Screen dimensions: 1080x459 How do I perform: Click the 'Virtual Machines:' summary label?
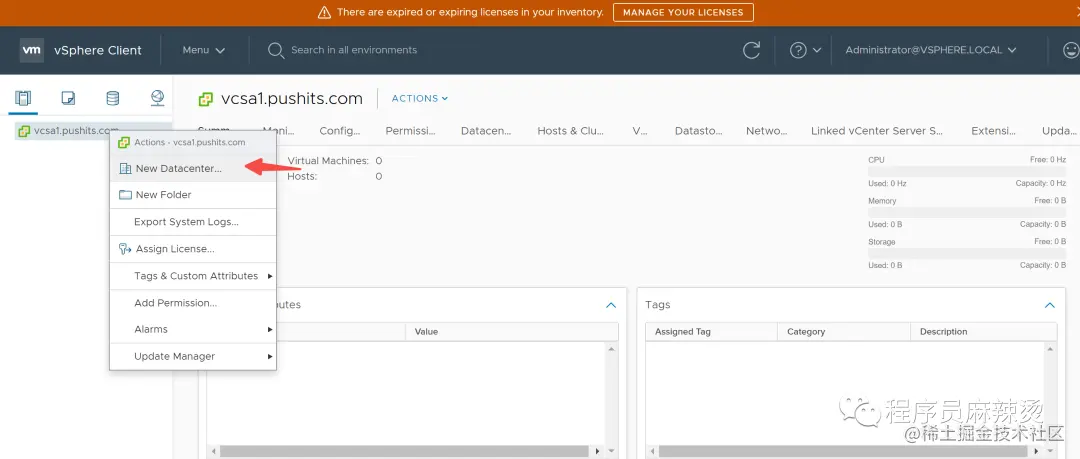coord(328,161)
